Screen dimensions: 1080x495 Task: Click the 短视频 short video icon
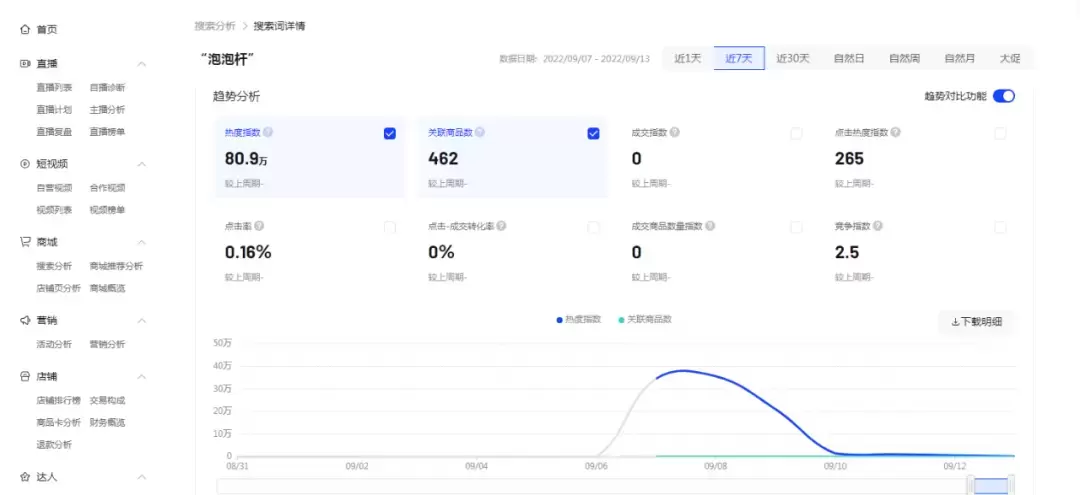(x=25, y=164)
